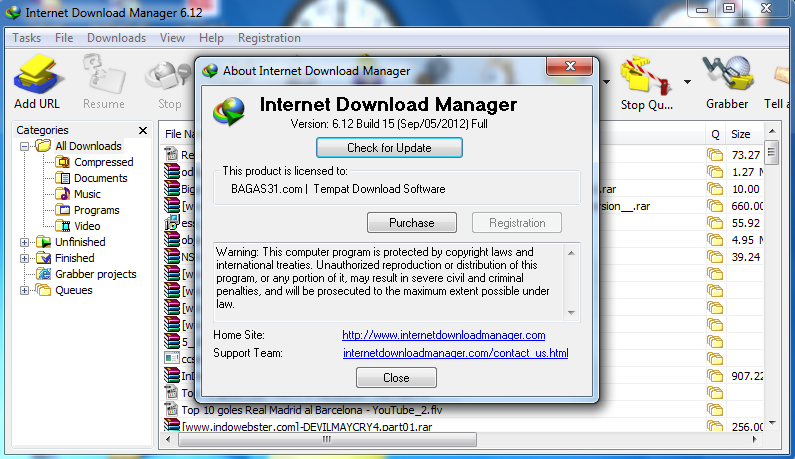Expand the Unfinished tree node
This screenshot has width=795, height=459.
(x=24, y=242)
